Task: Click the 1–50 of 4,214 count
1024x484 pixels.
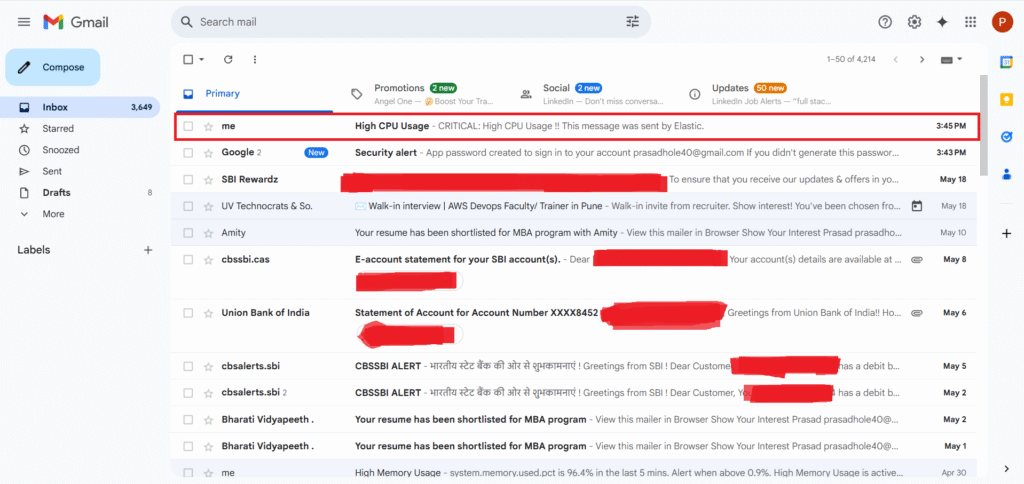Action: pos(851,59)
